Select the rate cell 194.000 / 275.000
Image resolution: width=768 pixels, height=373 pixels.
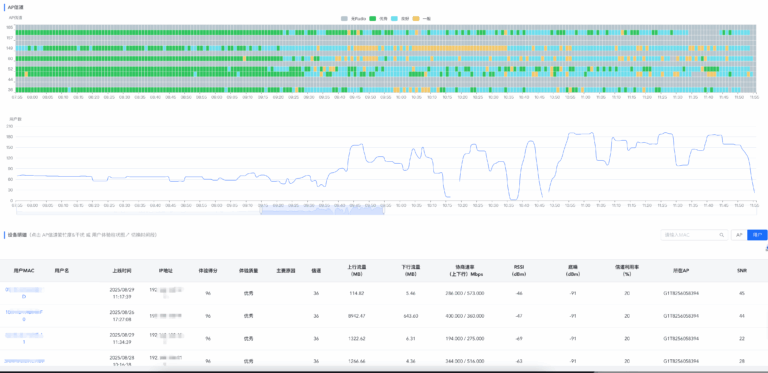[466, 338]
